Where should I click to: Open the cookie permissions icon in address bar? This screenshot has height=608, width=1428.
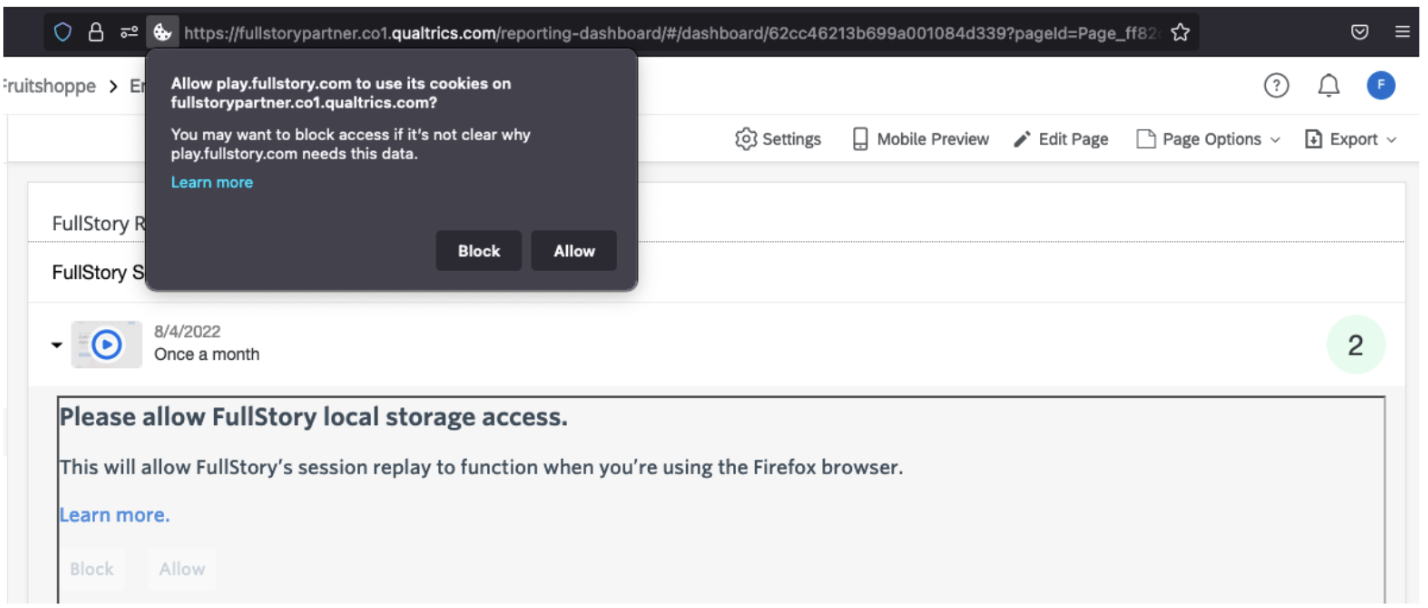click(x=163, y=31)
